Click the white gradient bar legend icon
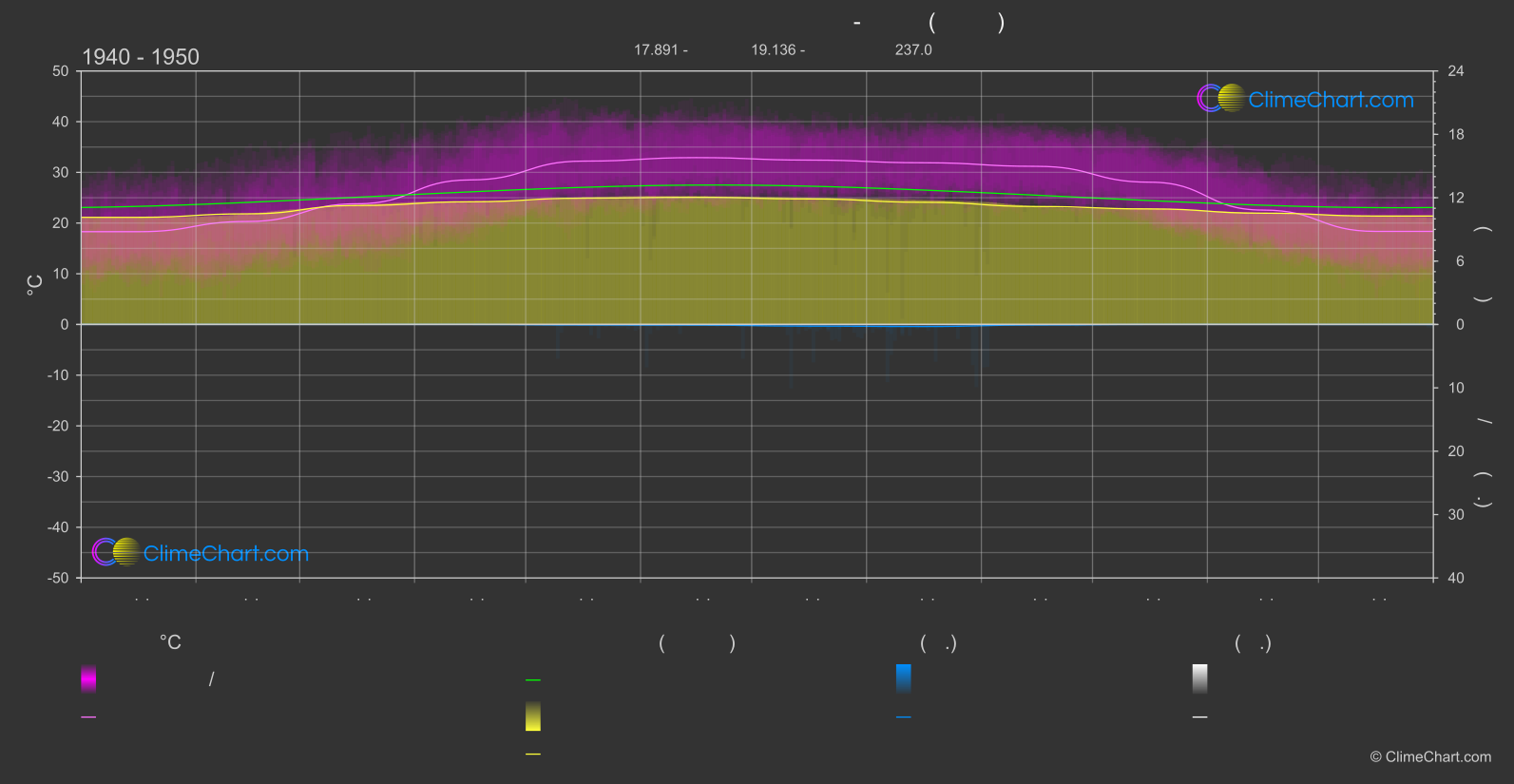The width and height of the screenshot is (1514, 784). 1200,679
